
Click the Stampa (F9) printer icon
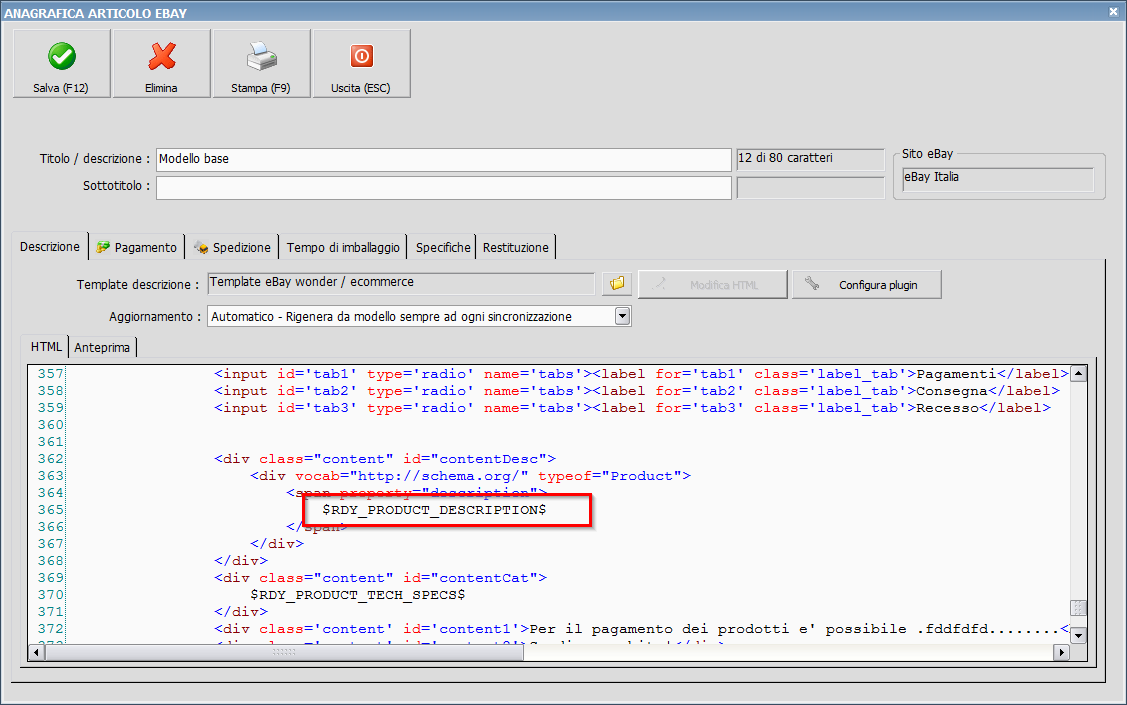[261, 56]
